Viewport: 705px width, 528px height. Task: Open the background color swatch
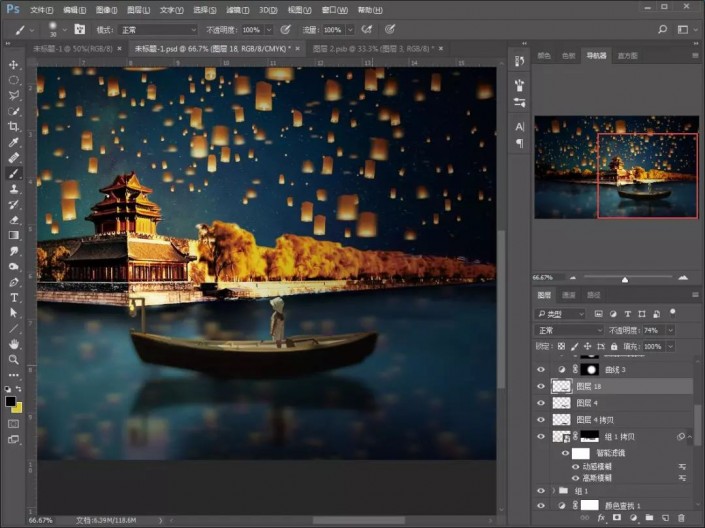pos(18,408)
